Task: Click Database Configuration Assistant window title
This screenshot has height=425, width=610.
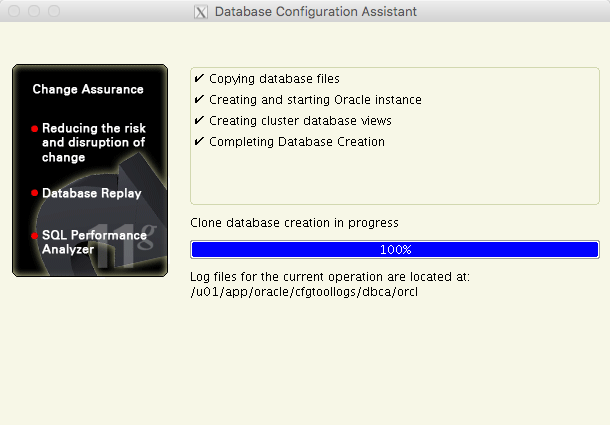Action: tap(316, 12)
